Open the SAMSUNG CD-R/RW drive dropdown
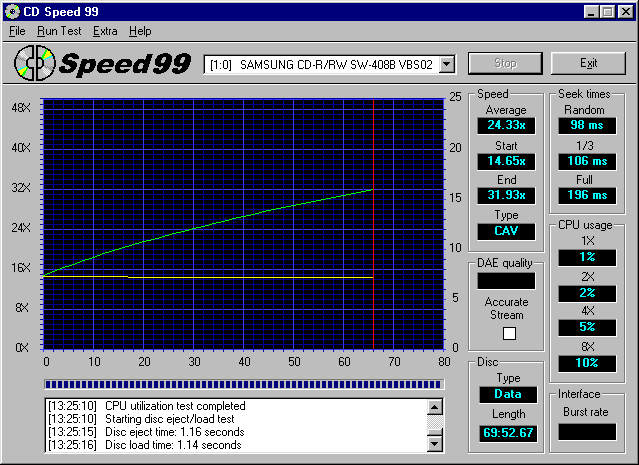This screenshot has width=639, height=465. 447,65
